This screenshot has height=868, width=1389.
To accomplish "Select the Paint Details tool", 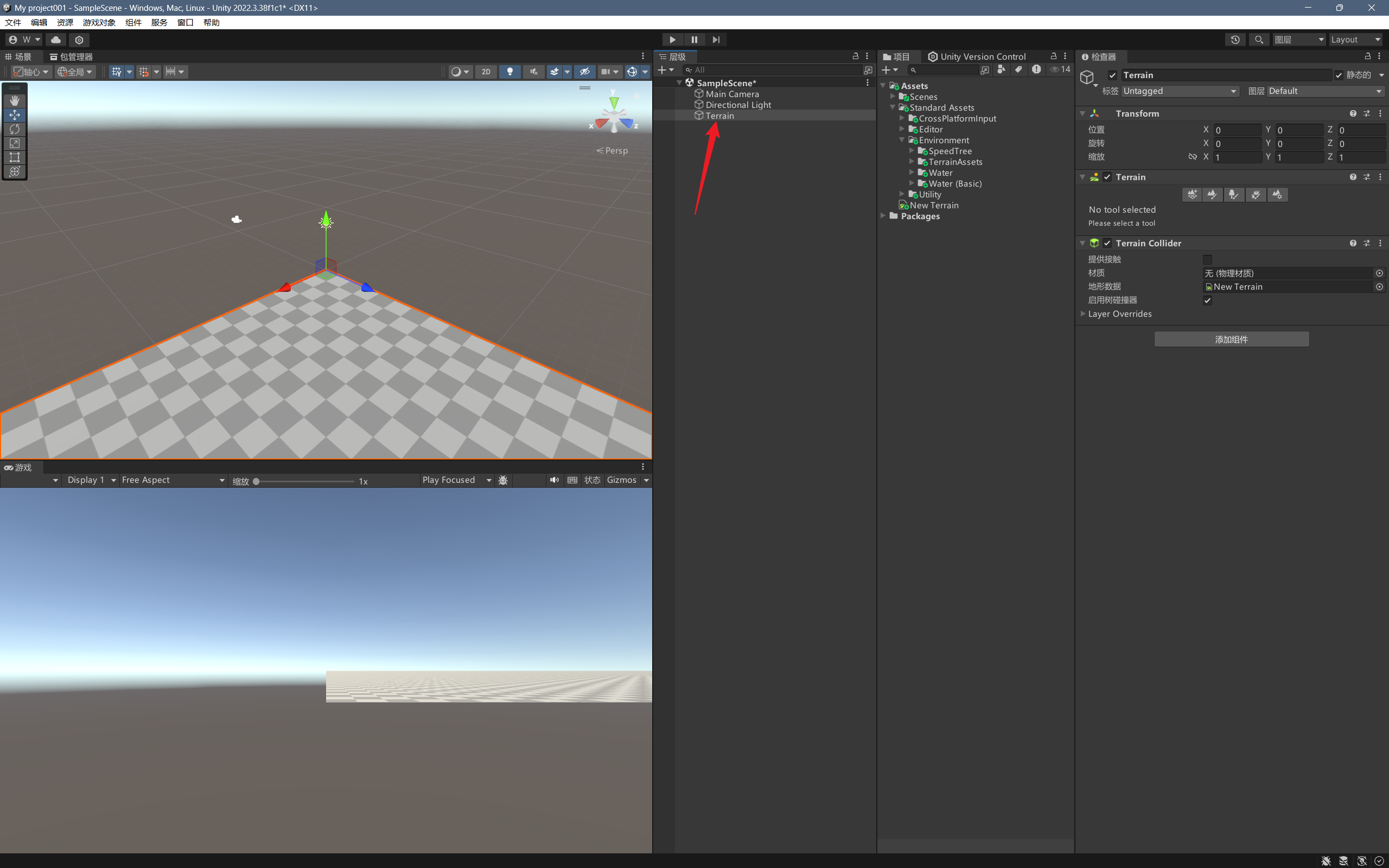I will click(1256, 195).
